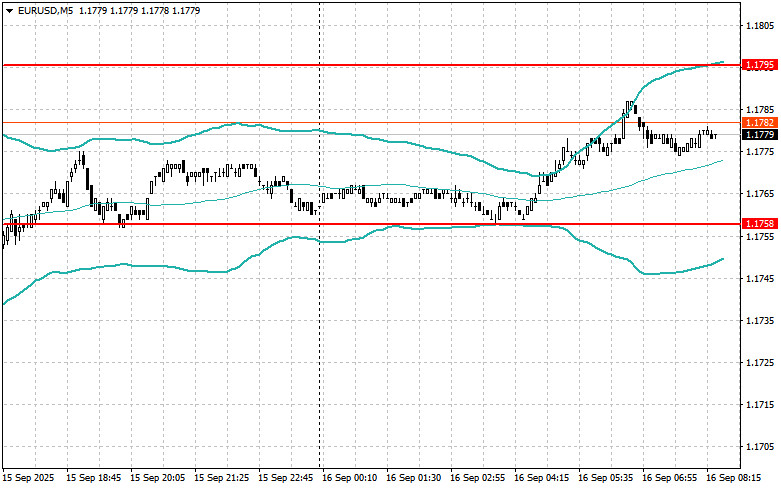This screenshot has width=781, height=489.
Task: Open the chart menu triangle beside EURUSD,M5
Action: (9, 10)
